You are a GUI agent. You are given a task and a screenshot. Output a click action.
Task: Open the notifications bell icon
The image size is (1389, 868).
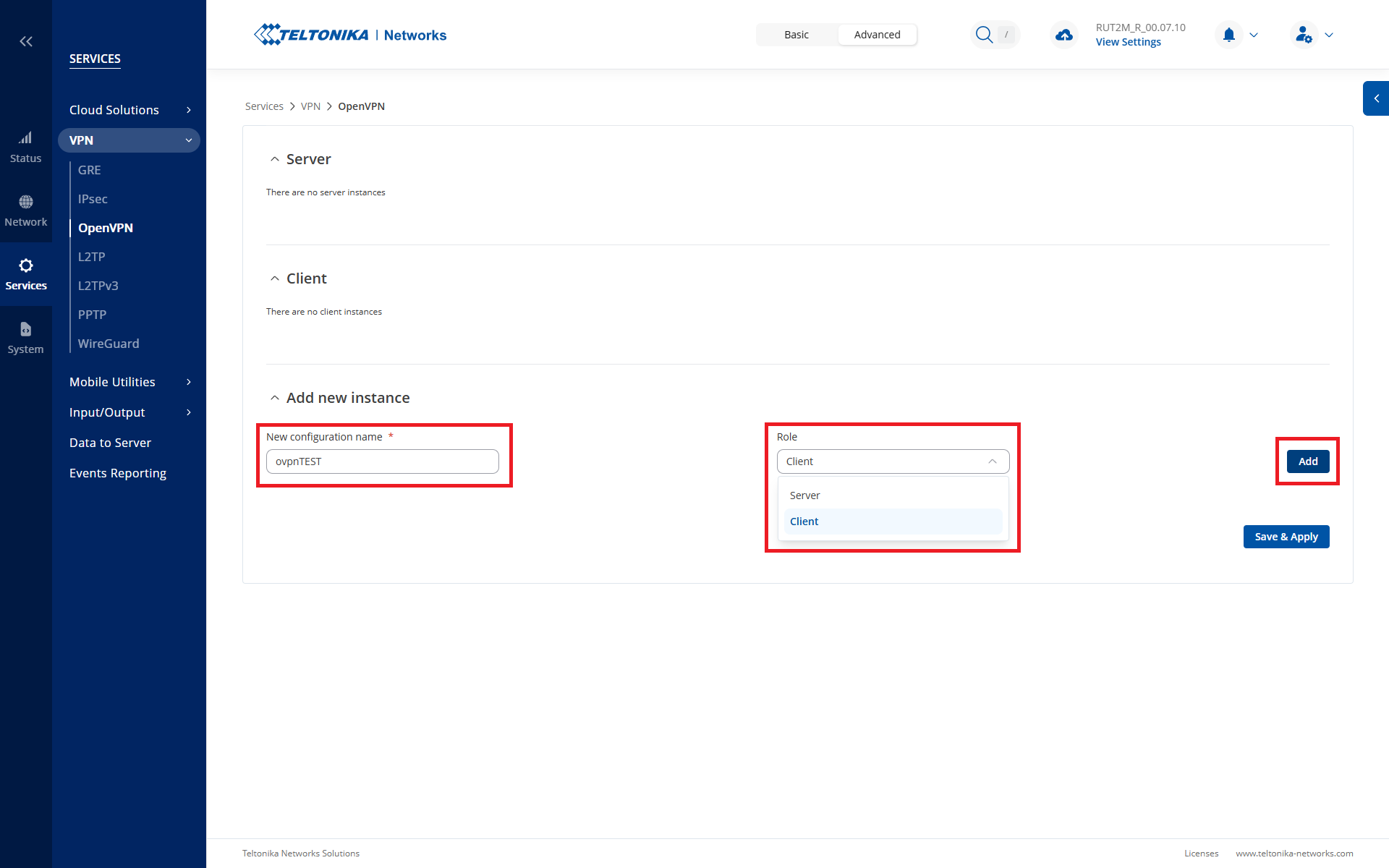coord(1228,35)
